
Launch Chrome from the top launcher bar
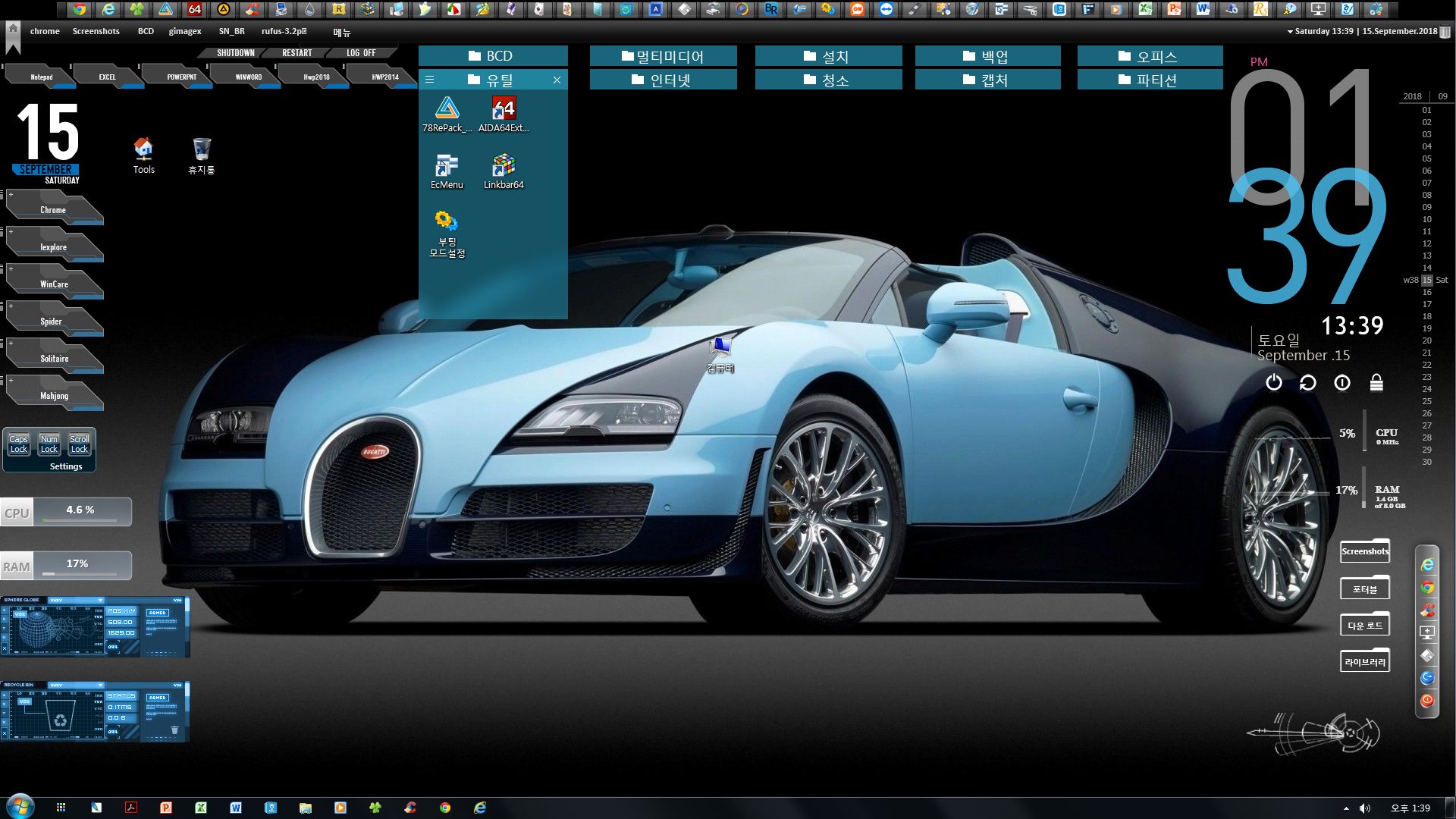(80, 10)
